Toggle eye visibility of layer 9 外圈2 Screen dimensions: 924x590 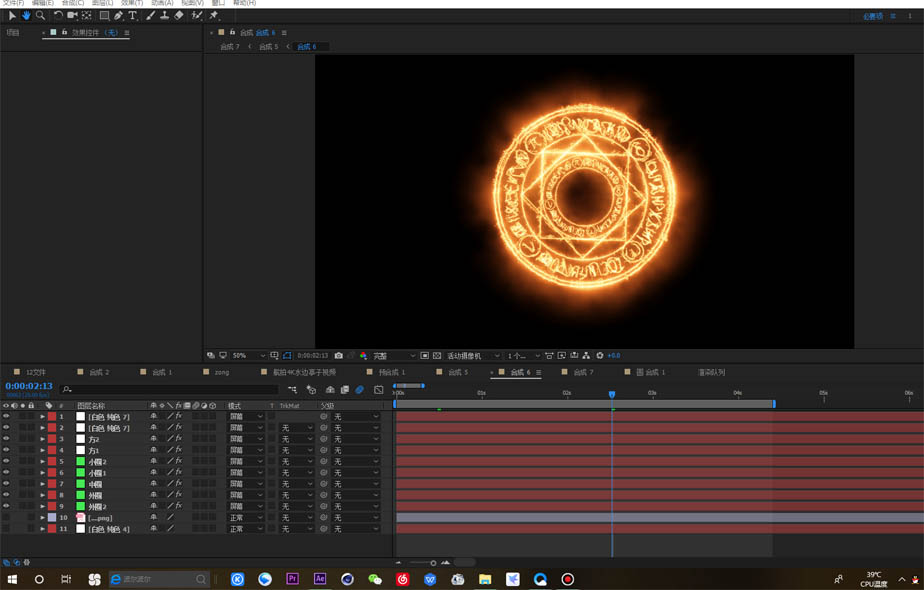click(6, 507)
